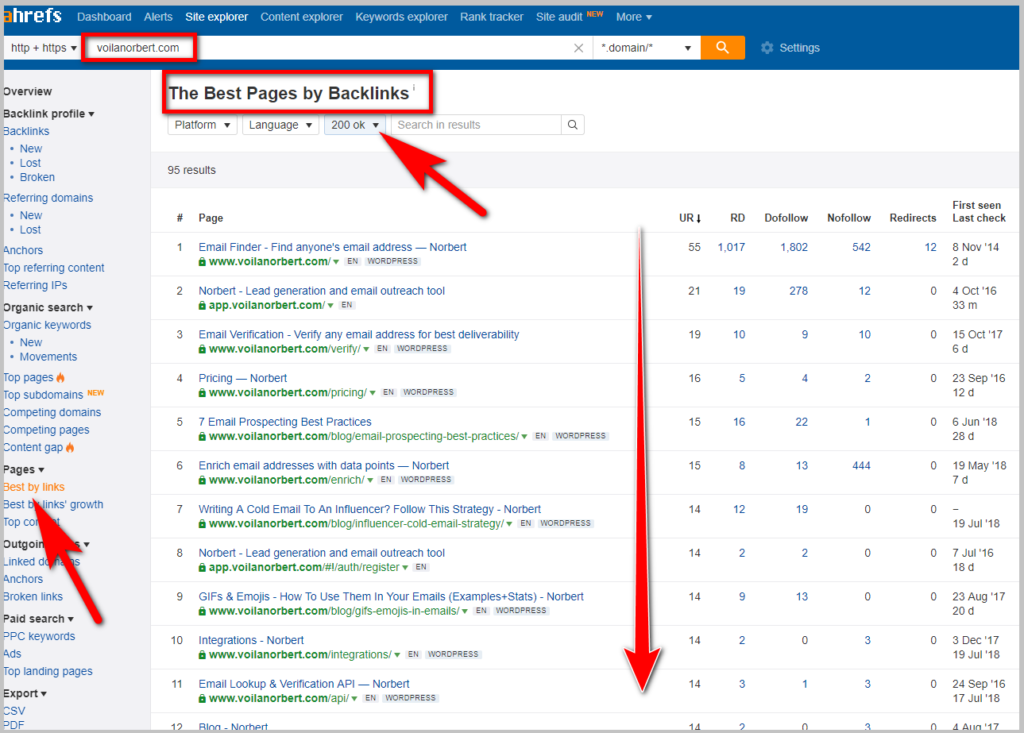The image size is (1024, 733).
Task: Click 444 nofollow count on Enrich row
Action: [861, 465]
